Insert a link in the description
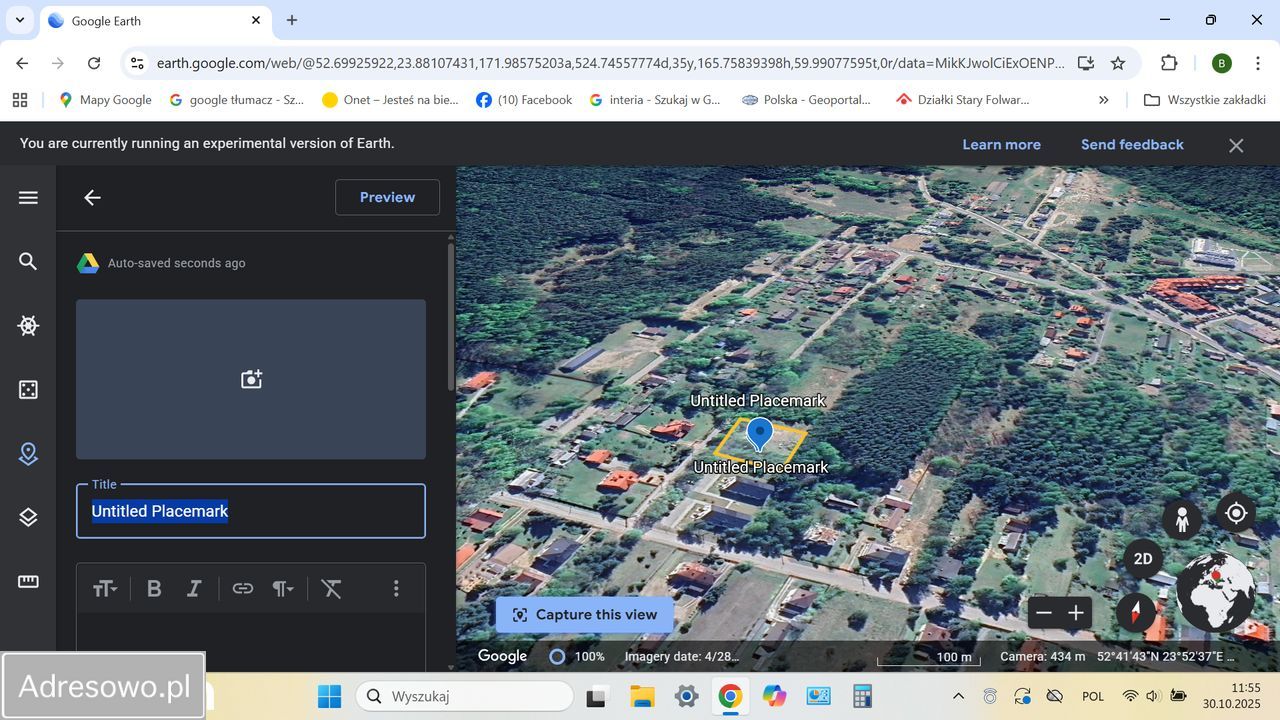This screenshot has height=720, width=1280. pyautogui.click(x=243, y=589)
